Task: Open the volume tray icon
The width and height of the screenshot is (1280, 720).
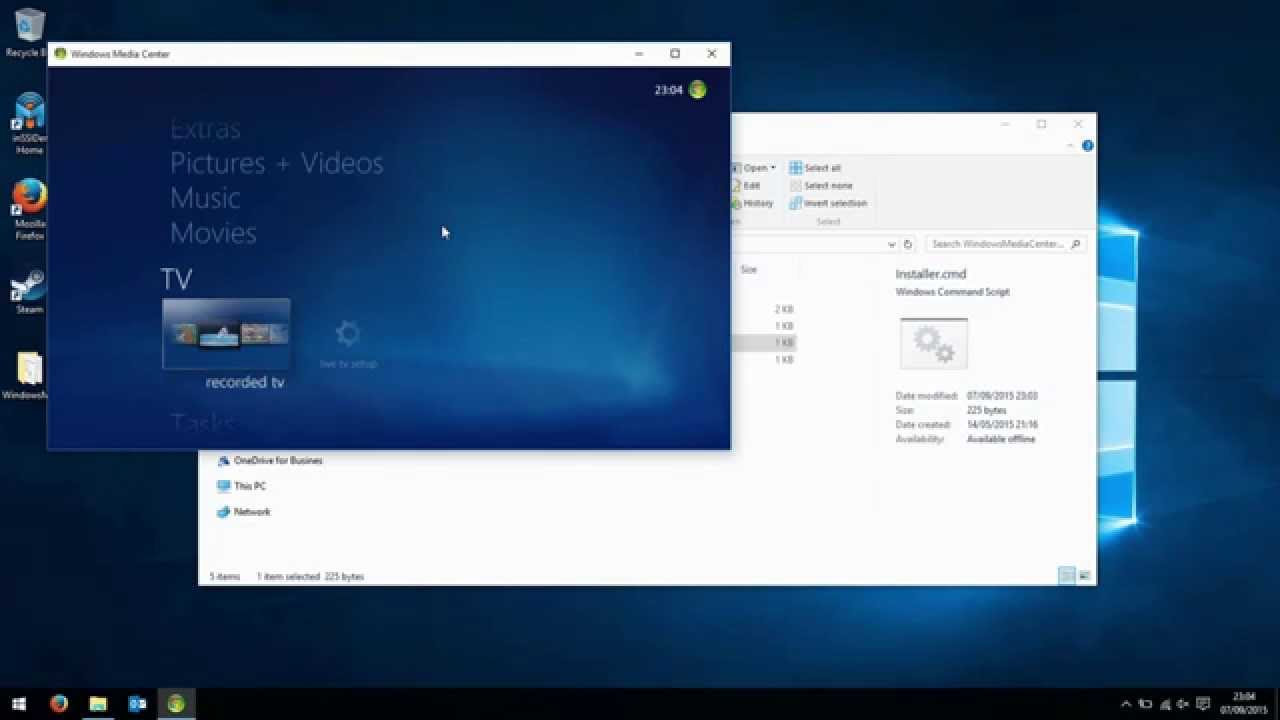Action: (1184, 704)
